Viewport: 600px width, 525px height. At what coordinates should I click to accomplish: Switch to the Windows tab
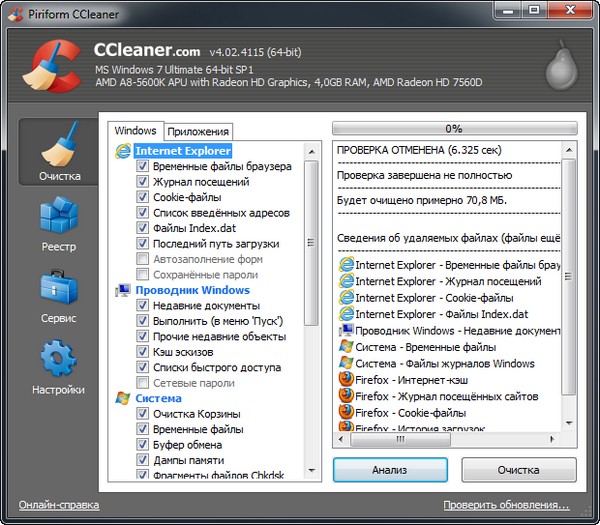click(135, 131)
